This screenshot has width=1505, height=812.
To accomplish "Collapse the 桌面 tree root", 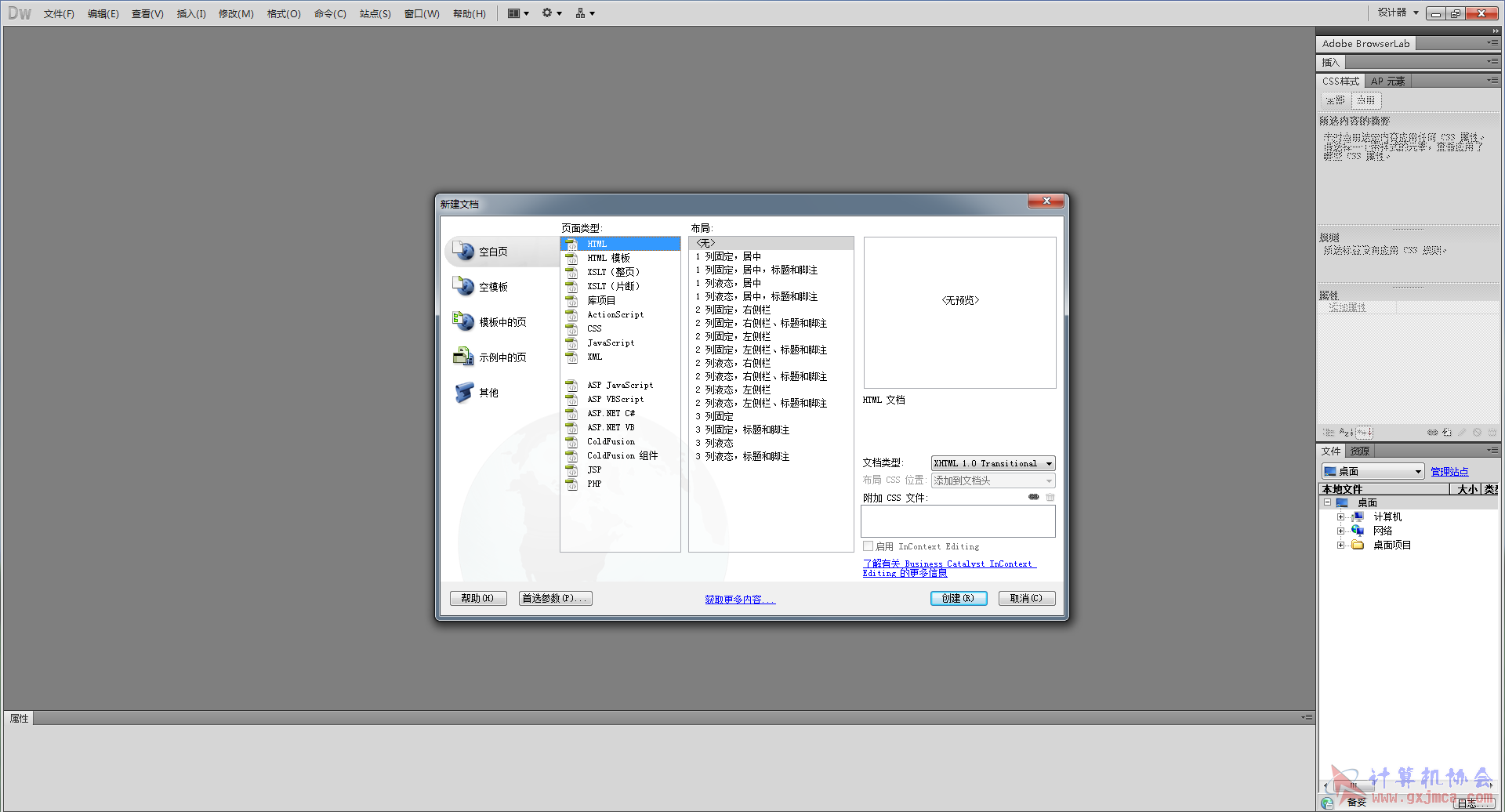I will click(1327, 502).
